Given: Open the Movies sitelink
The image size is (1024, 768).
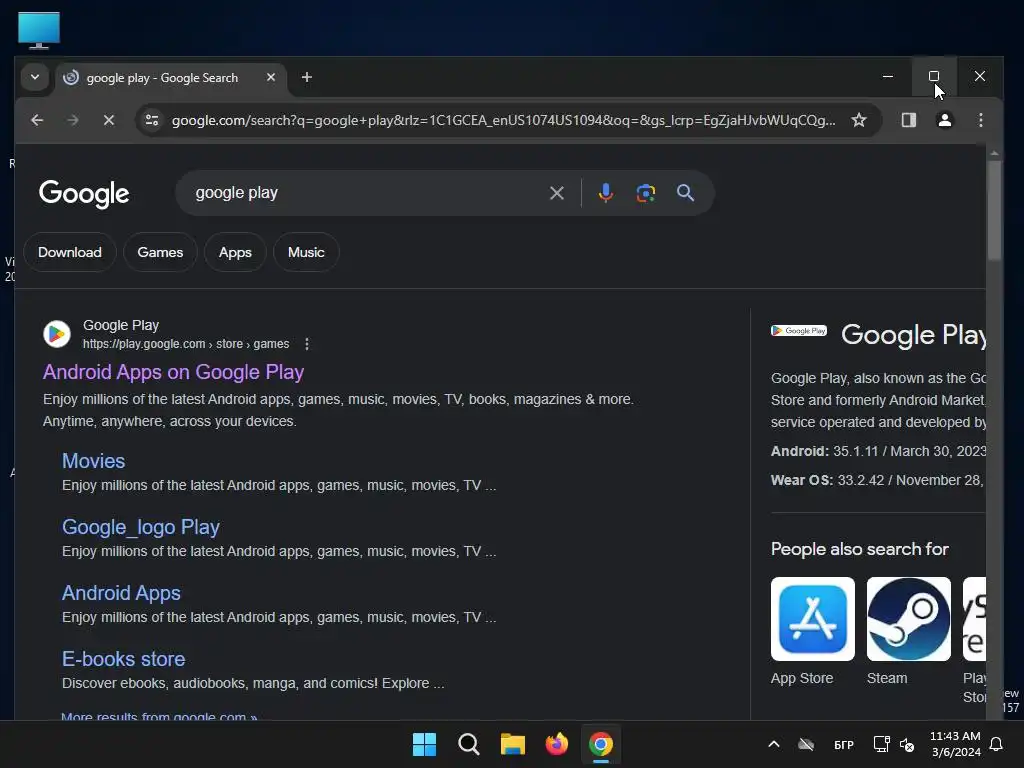Looking at the screenshot, I should (x=93, y=461).
